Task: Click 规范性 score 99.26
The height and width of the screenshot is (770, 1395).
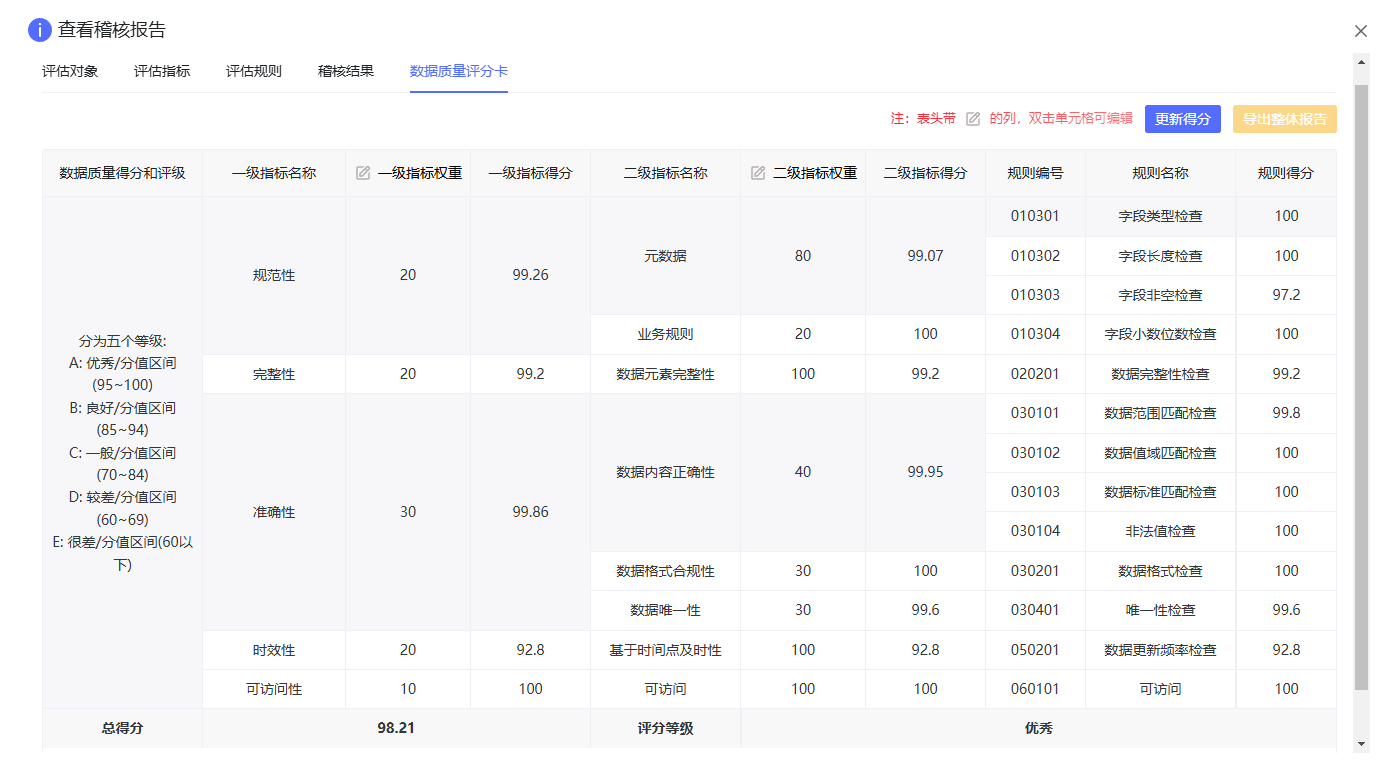Action: (x=531, y=275)
